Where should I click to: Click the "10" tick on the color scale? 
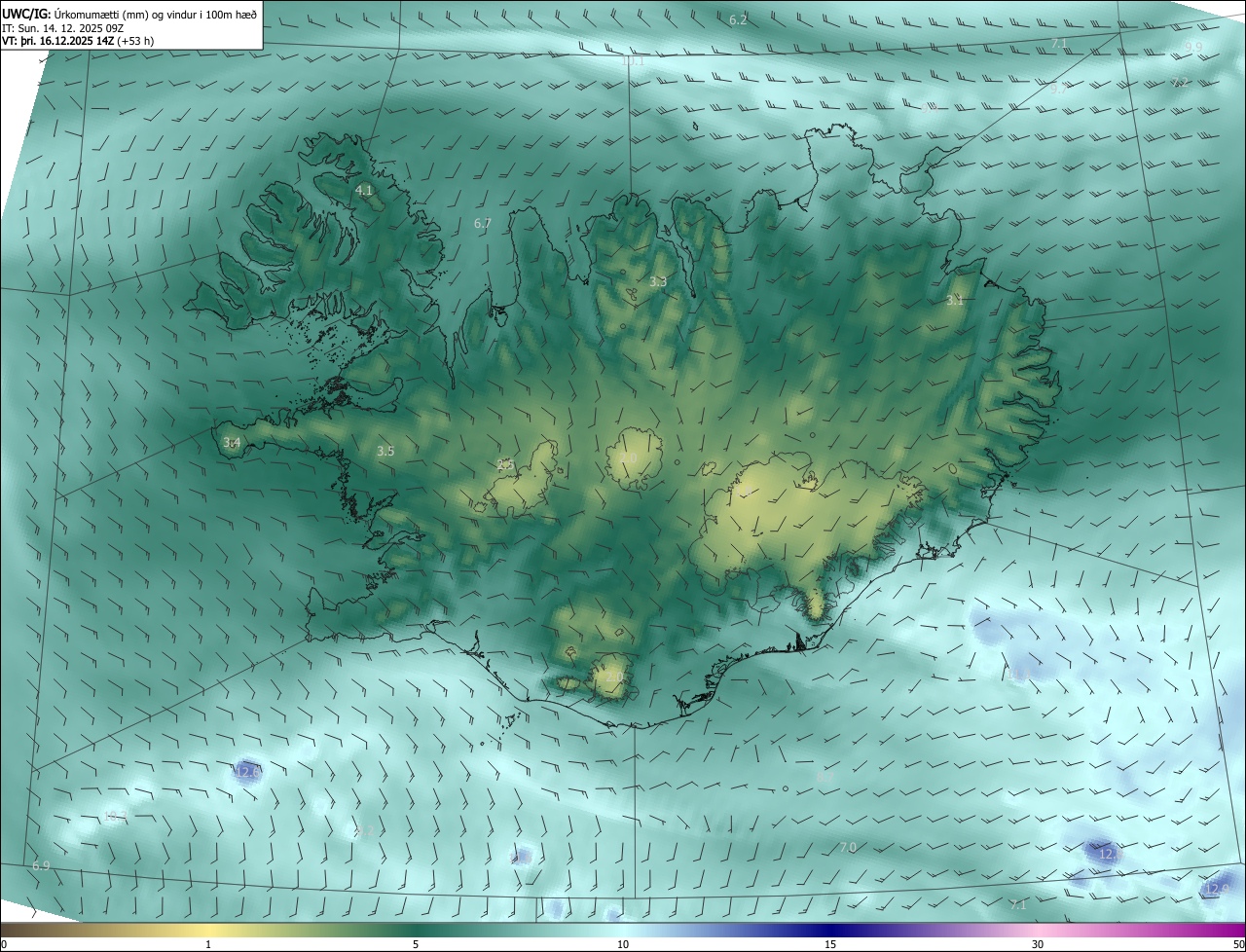[623, 944]
